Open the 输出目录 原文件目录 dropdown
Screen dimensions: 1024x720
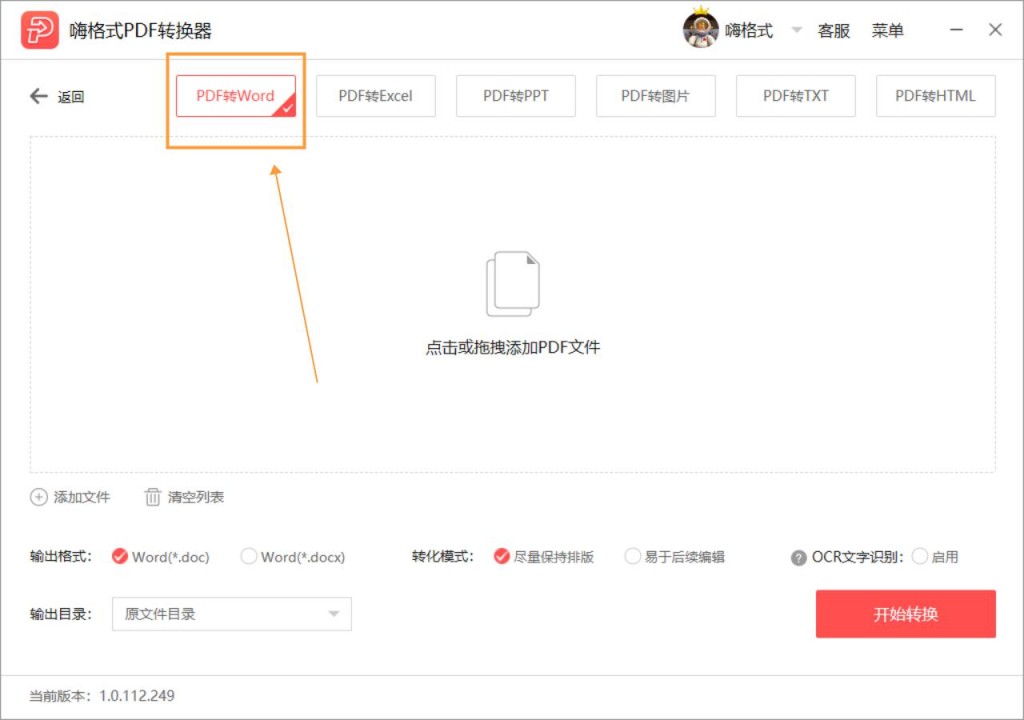click(x=232, y=614)
